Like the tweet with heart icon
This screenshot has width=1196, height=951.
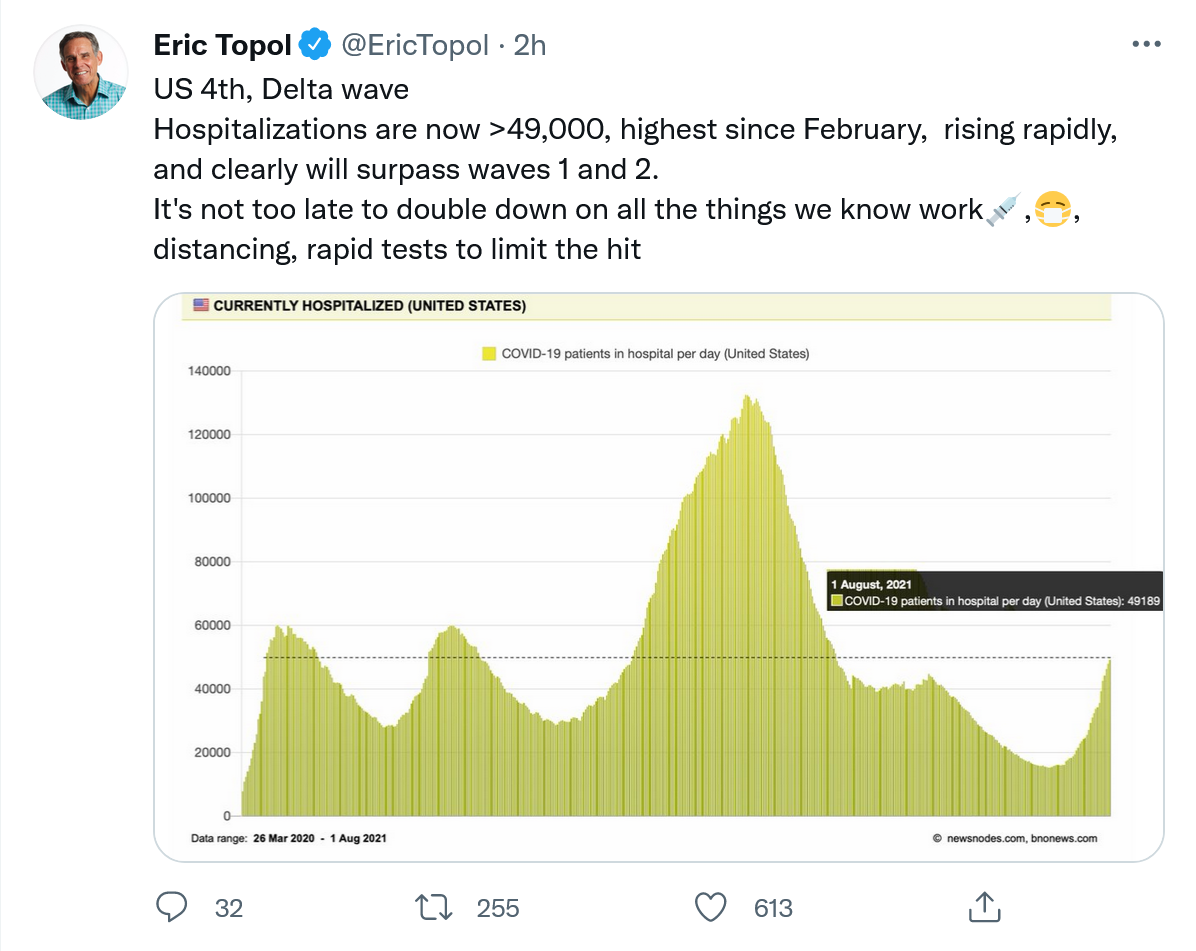point(710,907)
